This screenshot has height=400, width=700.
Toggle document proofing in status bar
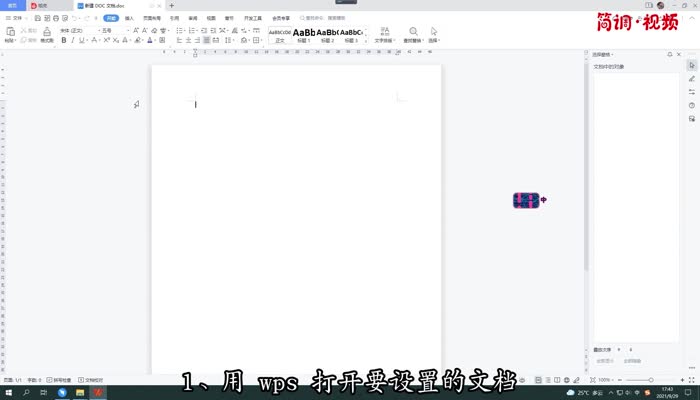click(92, 380)
